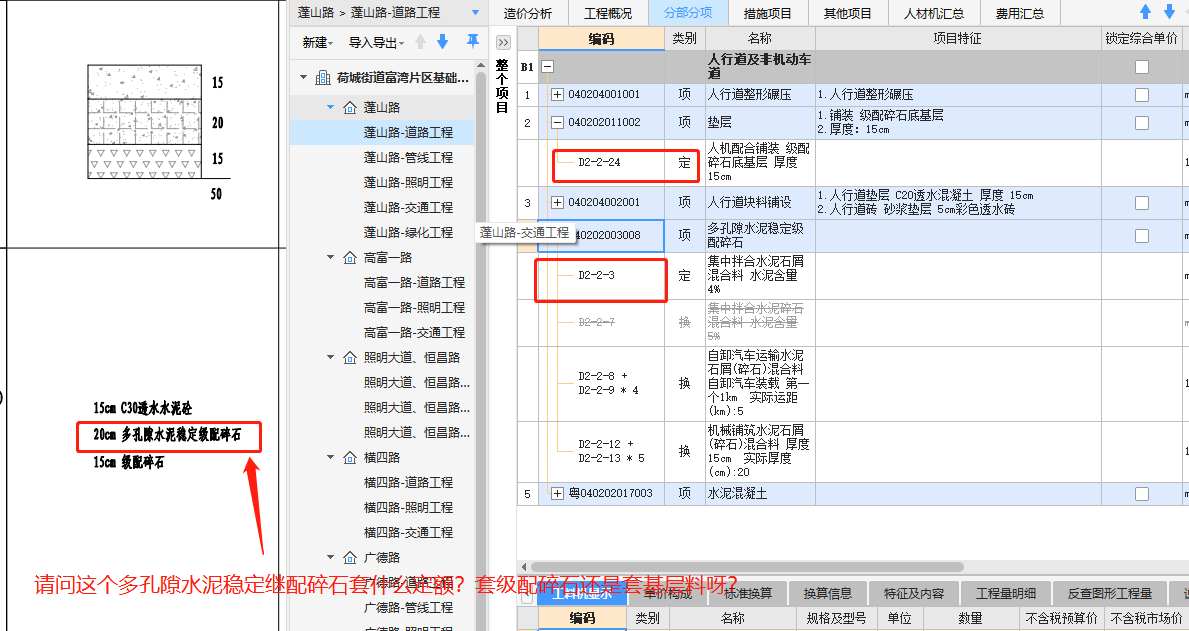1189x631 pixels.
Task: Click the 横四路 house icon
Action: click(x=350, y=457)
